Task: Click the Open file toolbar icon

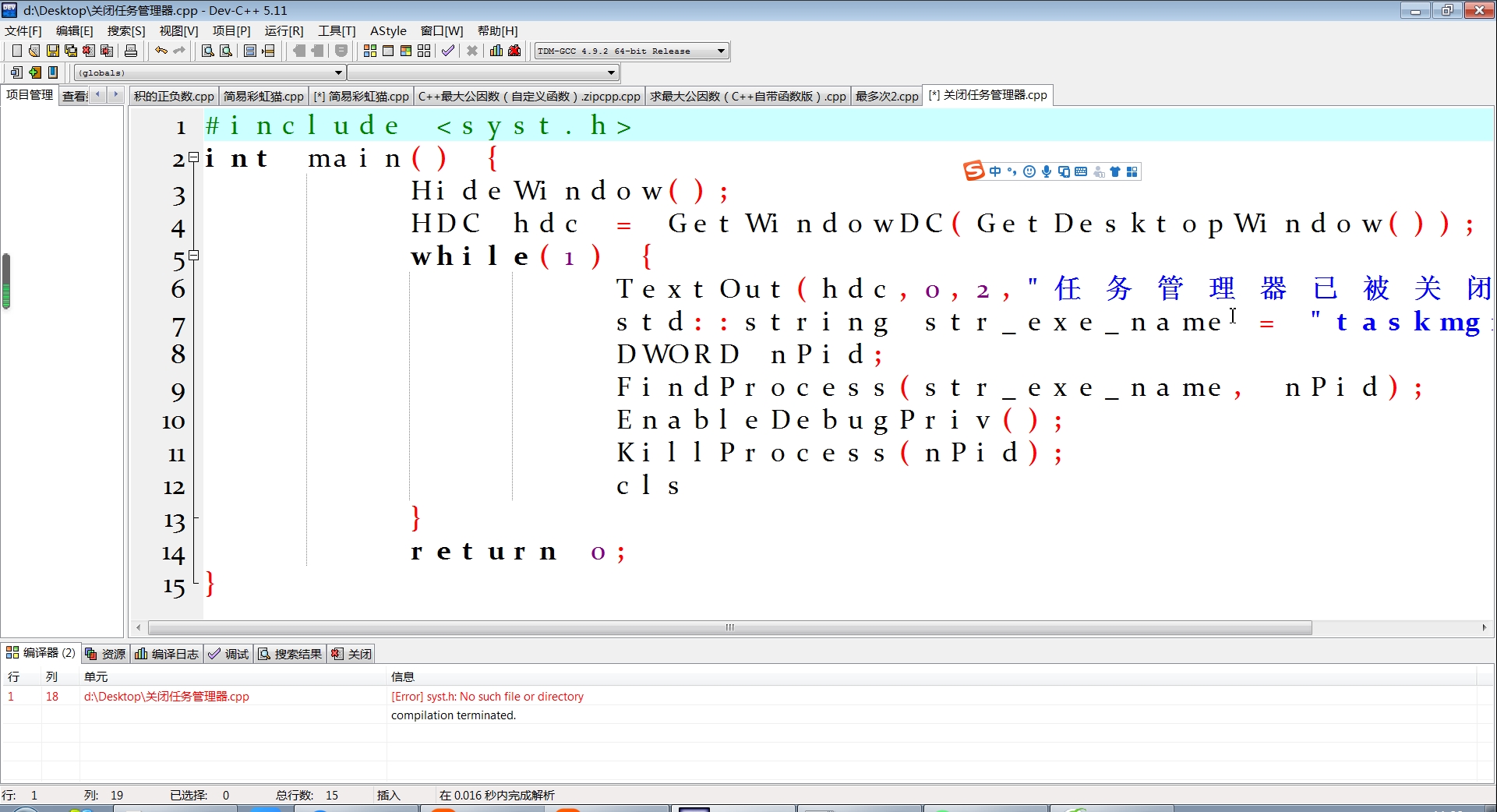Action: 34,51
